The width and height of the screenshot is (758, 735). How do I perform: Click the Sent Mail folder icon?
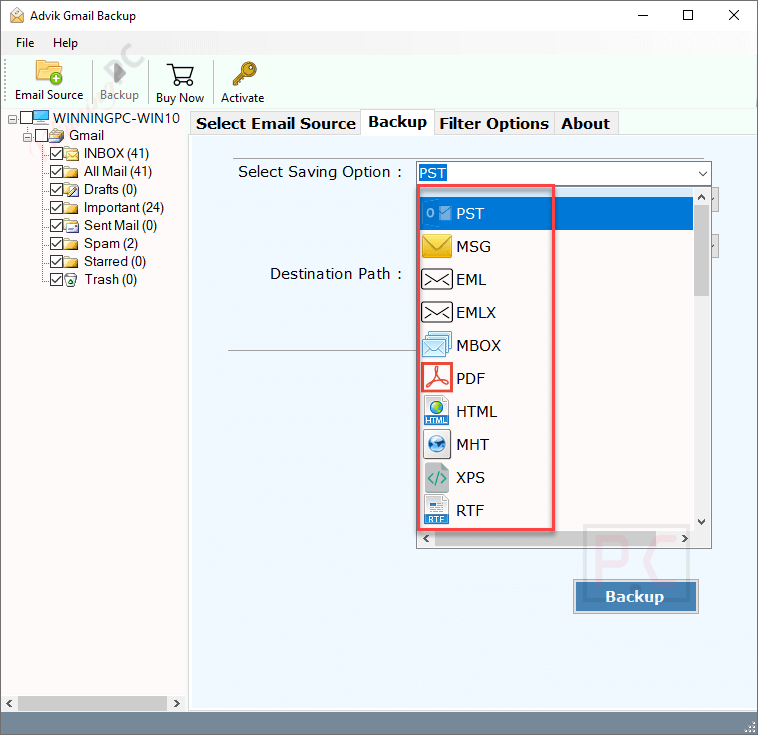(x=72, y=226)
